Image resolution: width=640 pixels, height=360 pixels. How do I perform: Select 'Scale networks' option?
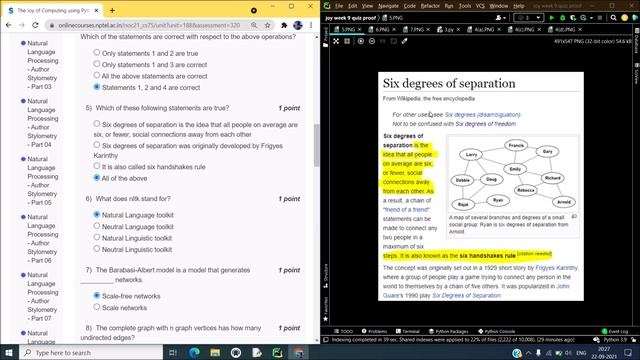97,307
